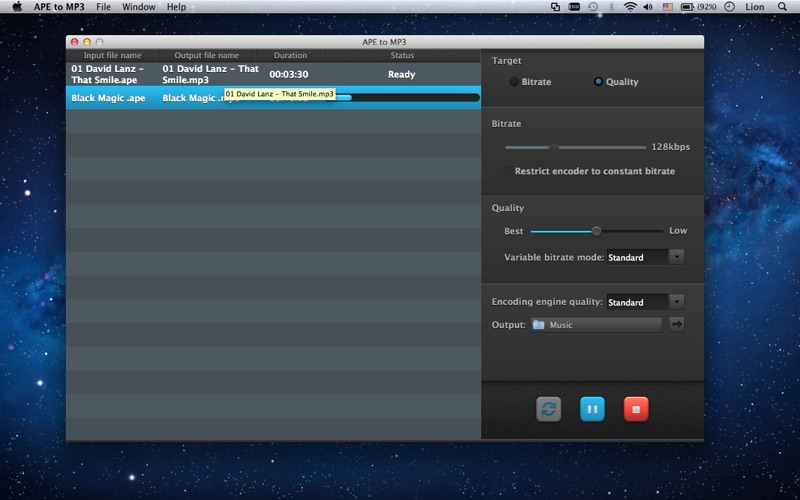Open the File menu
The height and width of the screenshot is (500, 800).
(104, 7)
